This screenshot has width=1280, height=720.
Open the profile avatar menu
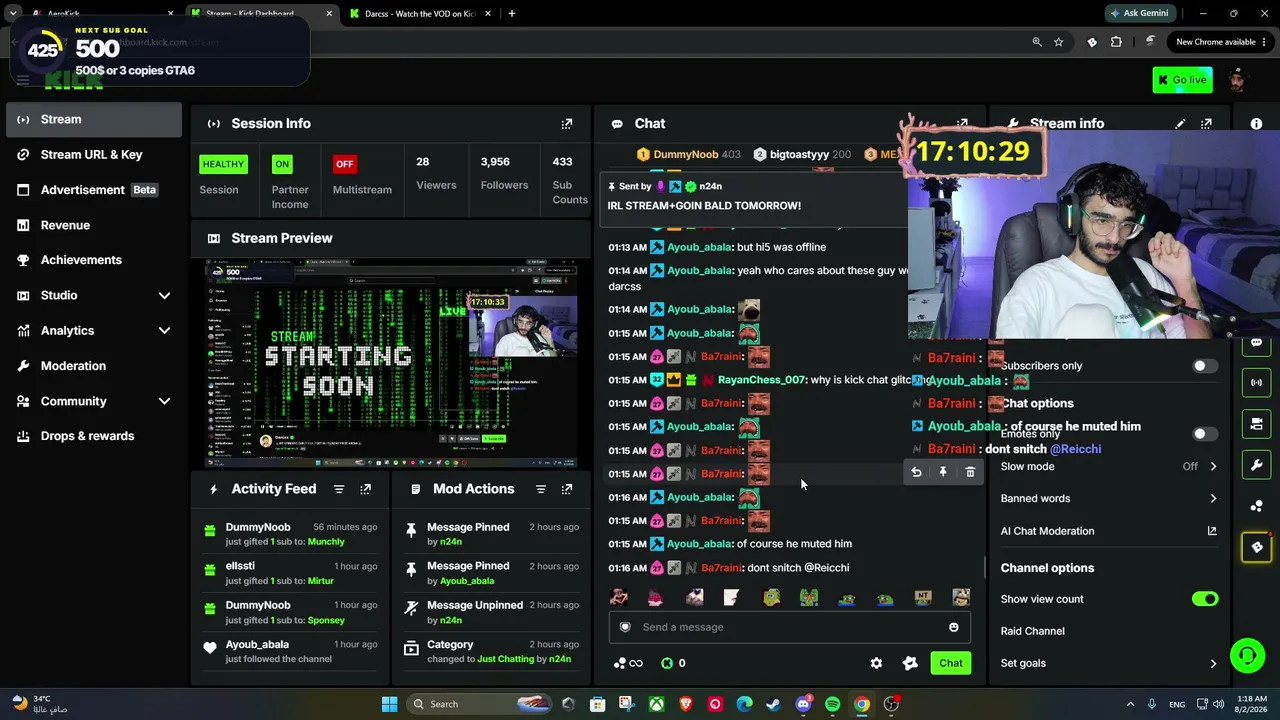coord(1238,80)
